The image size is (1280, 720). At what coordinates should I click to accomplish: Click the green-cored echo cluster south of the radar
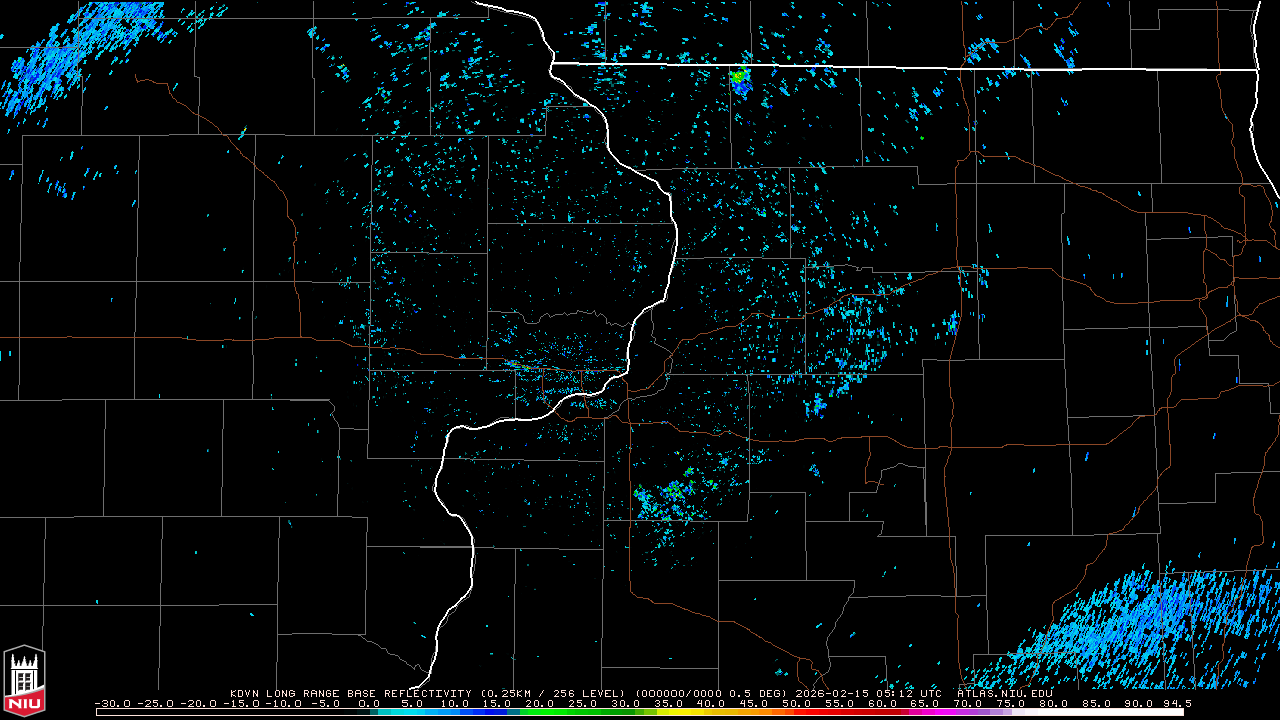pyautogui.click(x=670, y=495)
